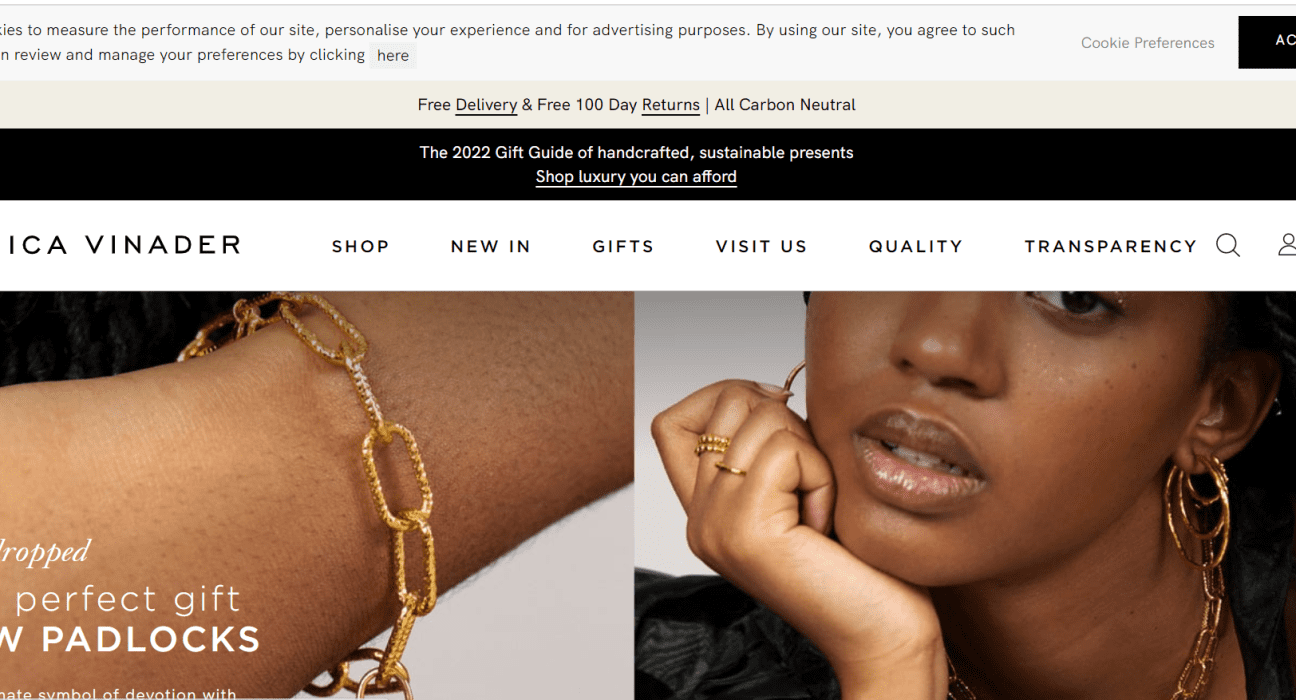Go home via Monica Vinader logo
1296x700 pixels.
[x=120, y=245]
